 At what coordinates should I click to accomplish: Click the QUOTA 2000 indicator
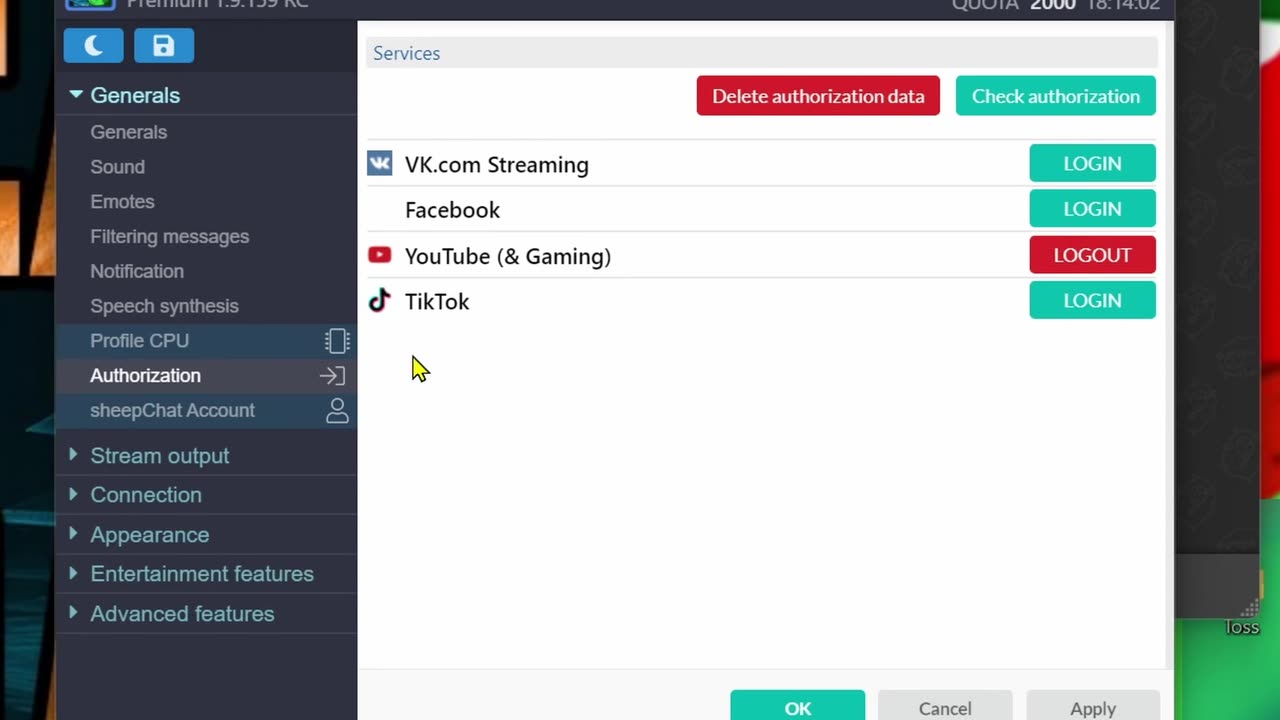pos(1013,5)
